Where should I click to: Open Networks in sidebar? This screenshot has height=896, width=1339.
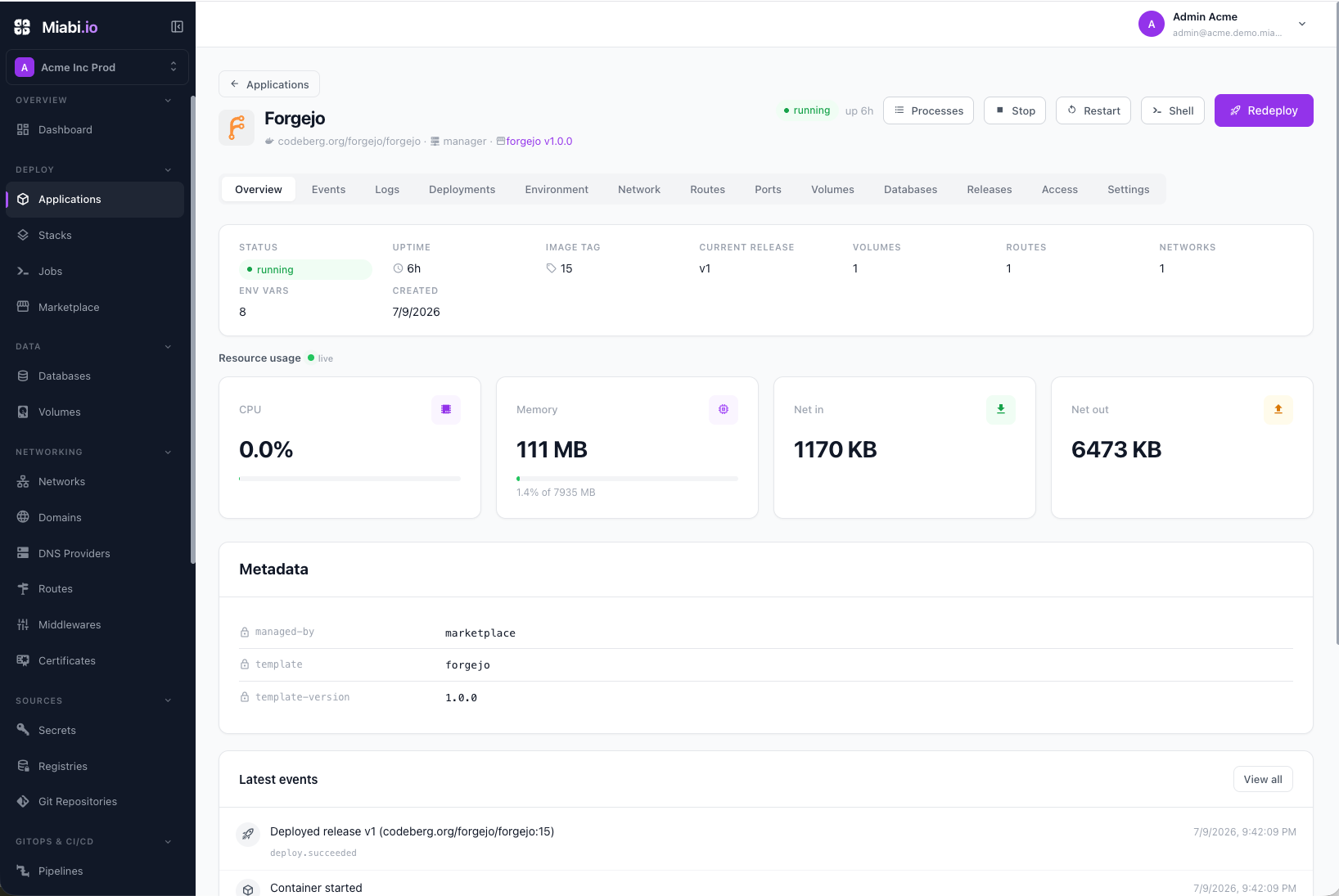[95, 481]
